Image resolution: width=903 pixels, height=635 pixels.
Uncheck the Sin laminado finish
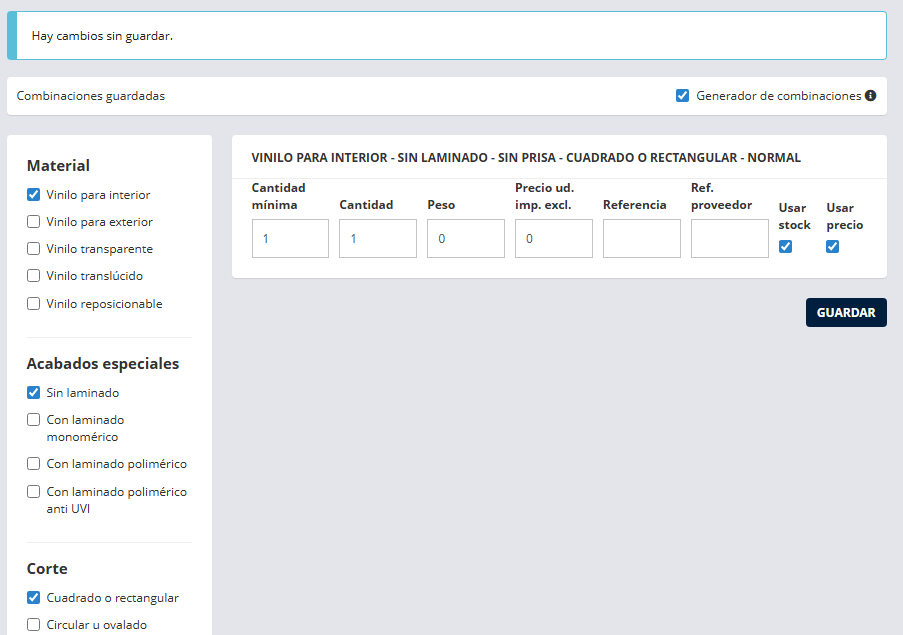34,393
